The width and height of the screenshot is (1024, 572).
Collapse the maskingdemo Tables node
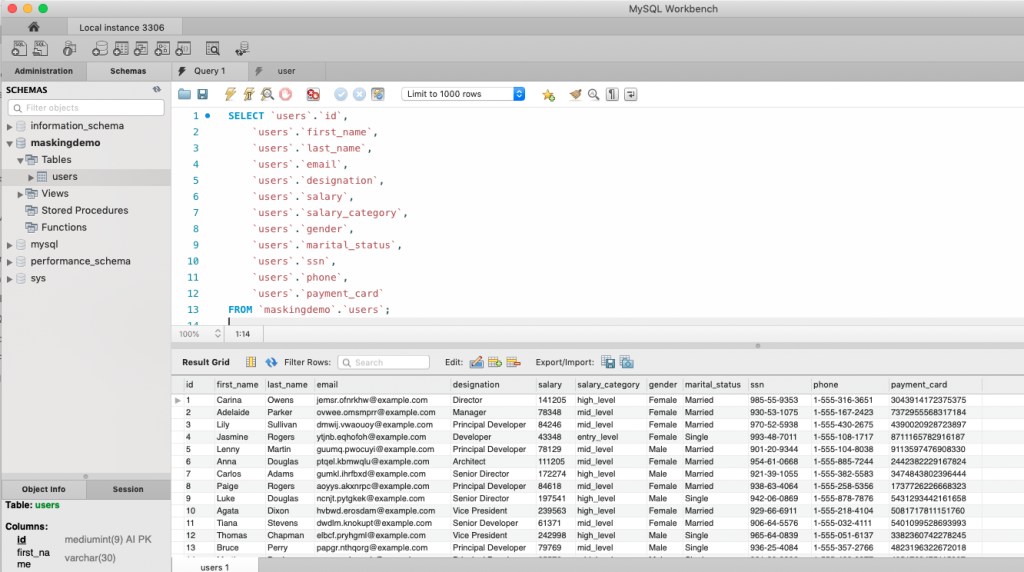20,160
